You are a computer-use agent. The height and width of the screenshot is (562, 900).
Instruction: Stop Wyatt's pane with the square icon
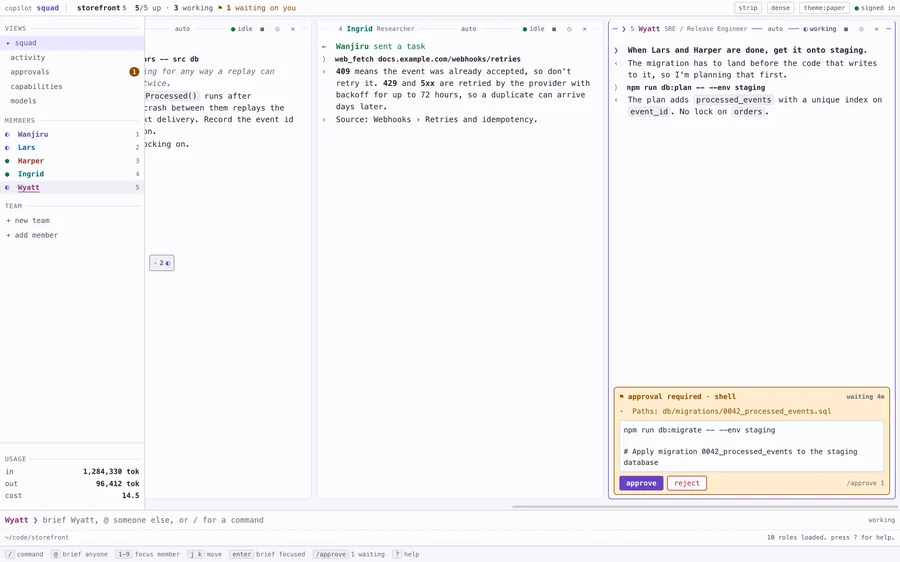coord(845,29)
